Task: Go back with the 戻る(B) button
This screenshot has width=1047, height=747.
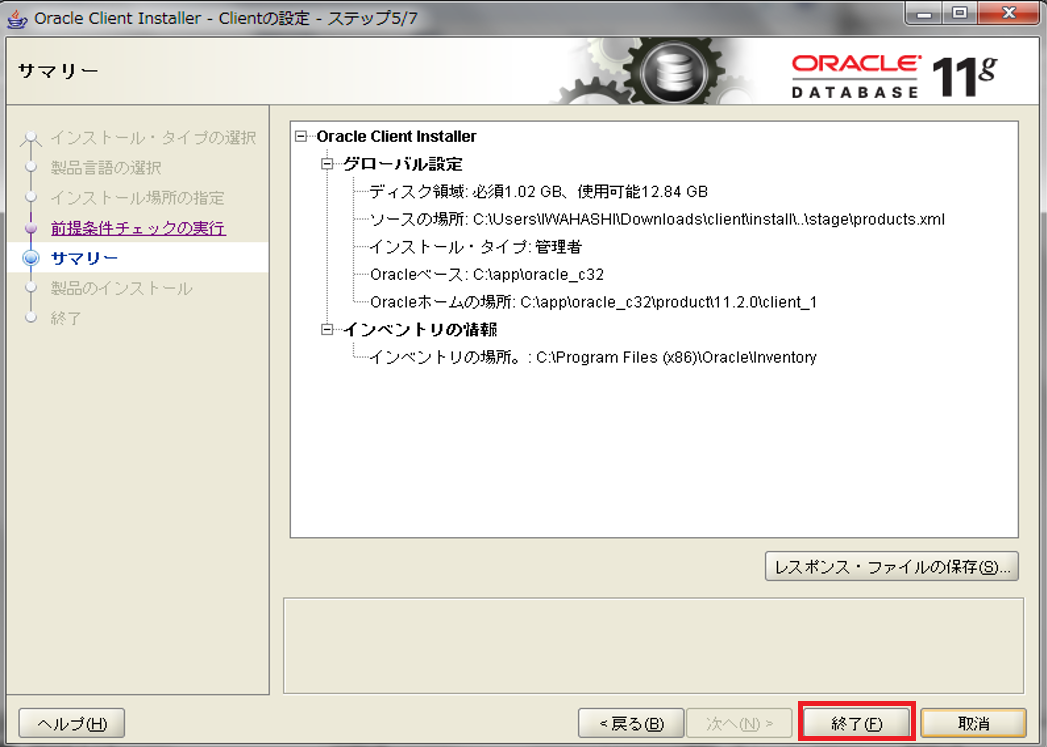Action: [631, 723]
